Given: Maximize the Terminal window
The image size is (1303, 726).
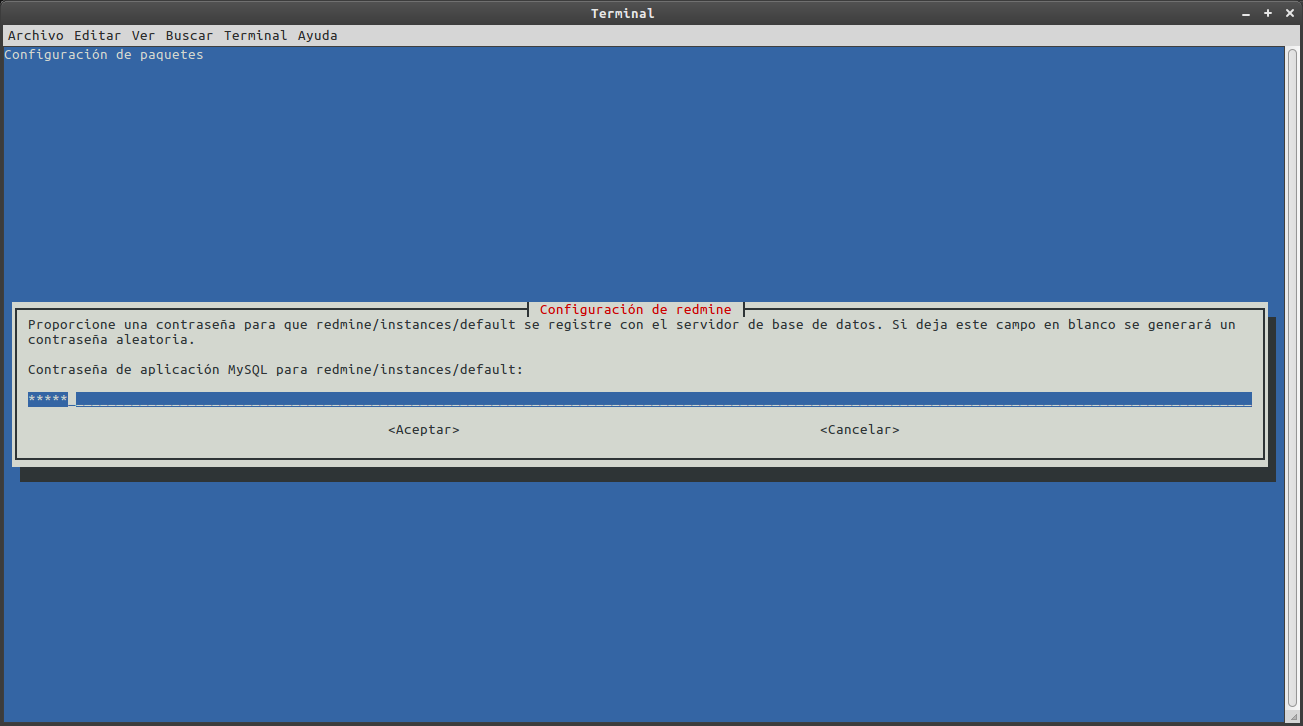Looking at the screenshot, I should click(x=1268, y=13).
